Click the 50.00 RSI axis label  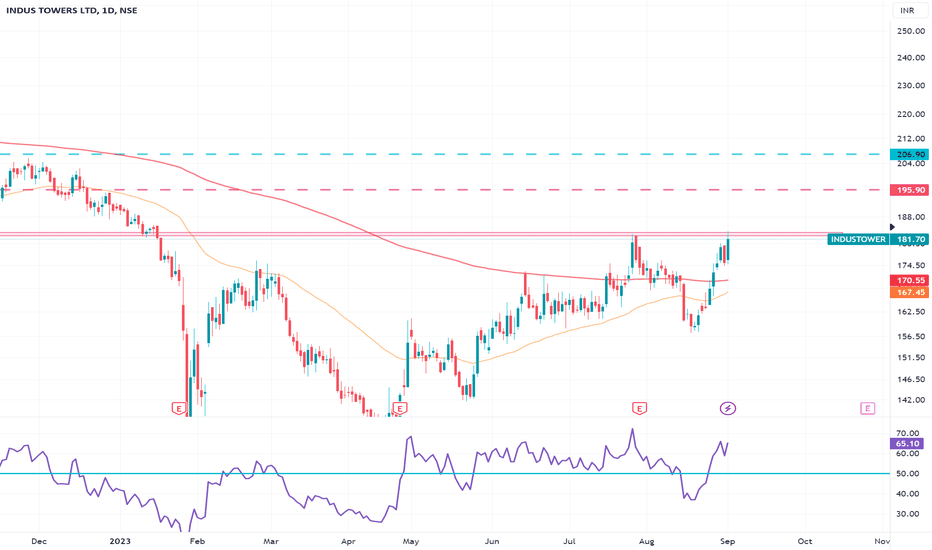point(908,474)
